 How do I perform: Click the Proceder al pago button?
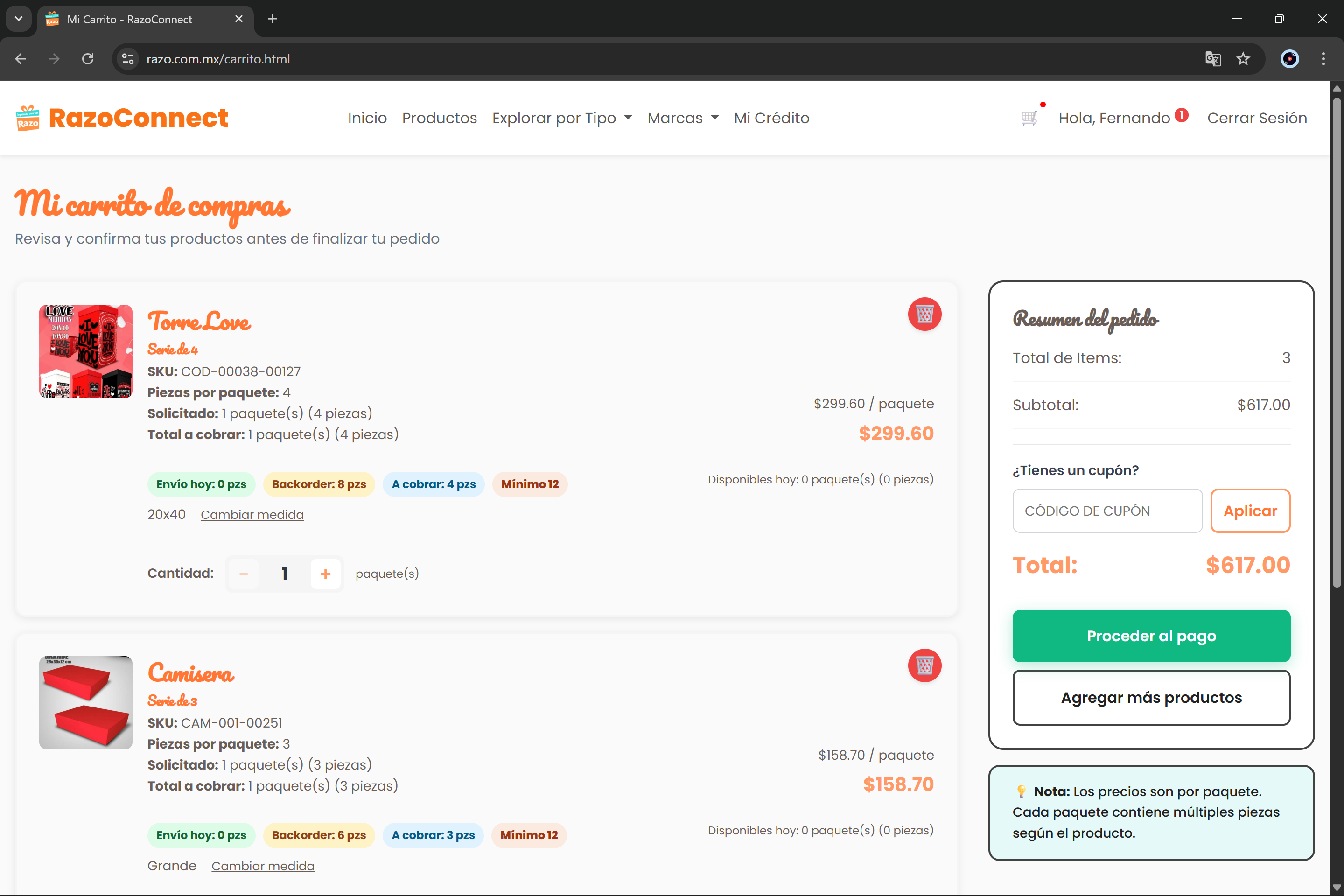click(x=1151, y=636)
